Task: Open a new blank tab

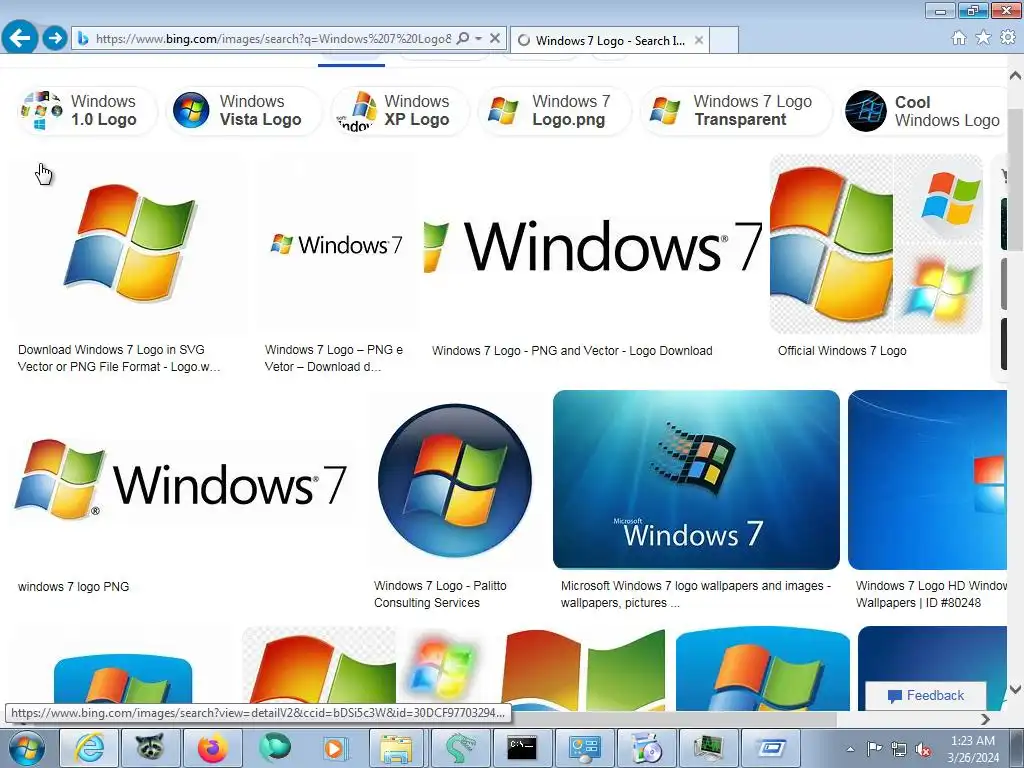Action: [x=724, y=40]
